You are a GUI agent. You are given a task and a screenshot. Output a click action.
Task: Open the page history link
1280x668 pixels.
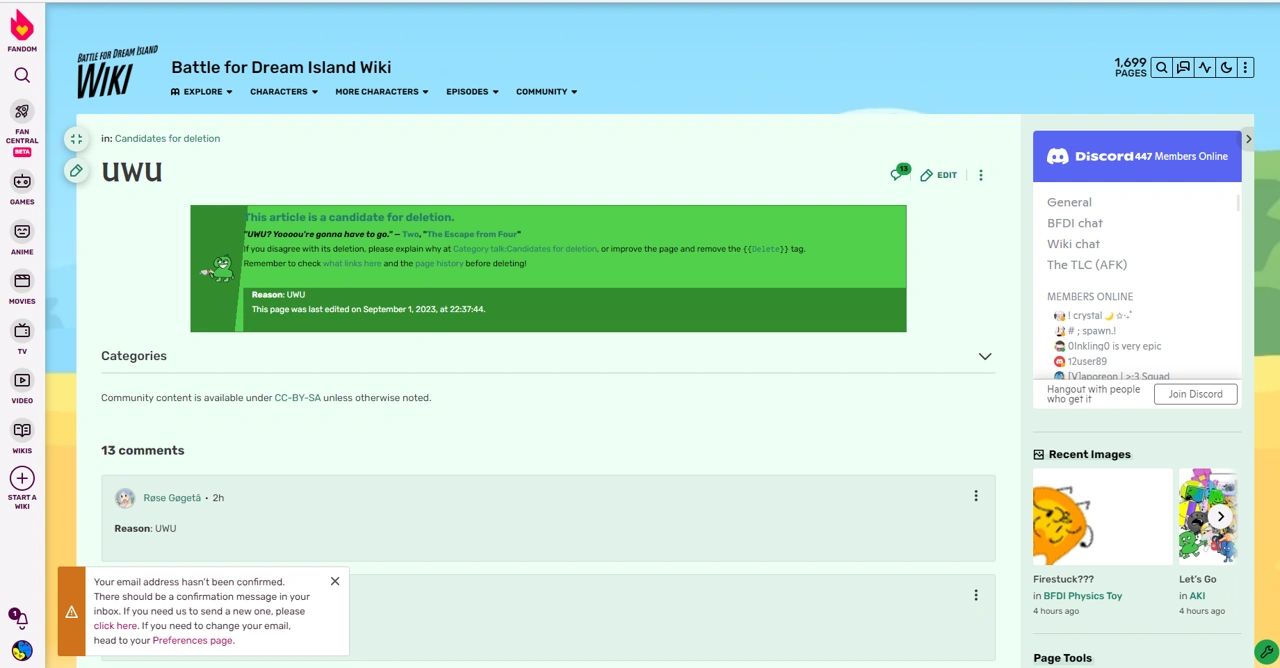[x=439, y=264]
